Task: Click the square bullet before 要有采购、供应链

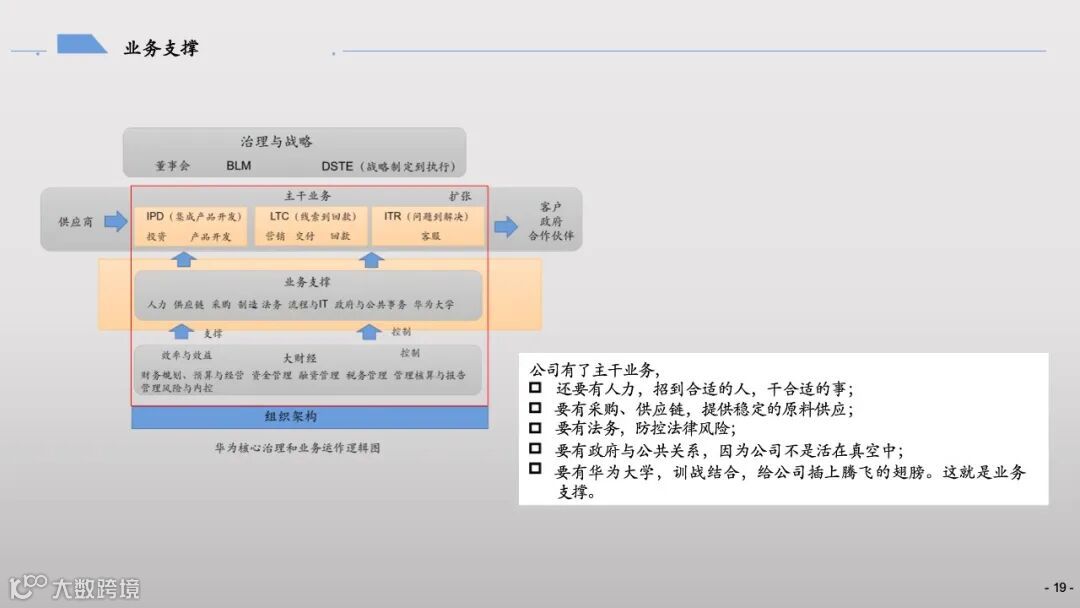Action: 535,408
